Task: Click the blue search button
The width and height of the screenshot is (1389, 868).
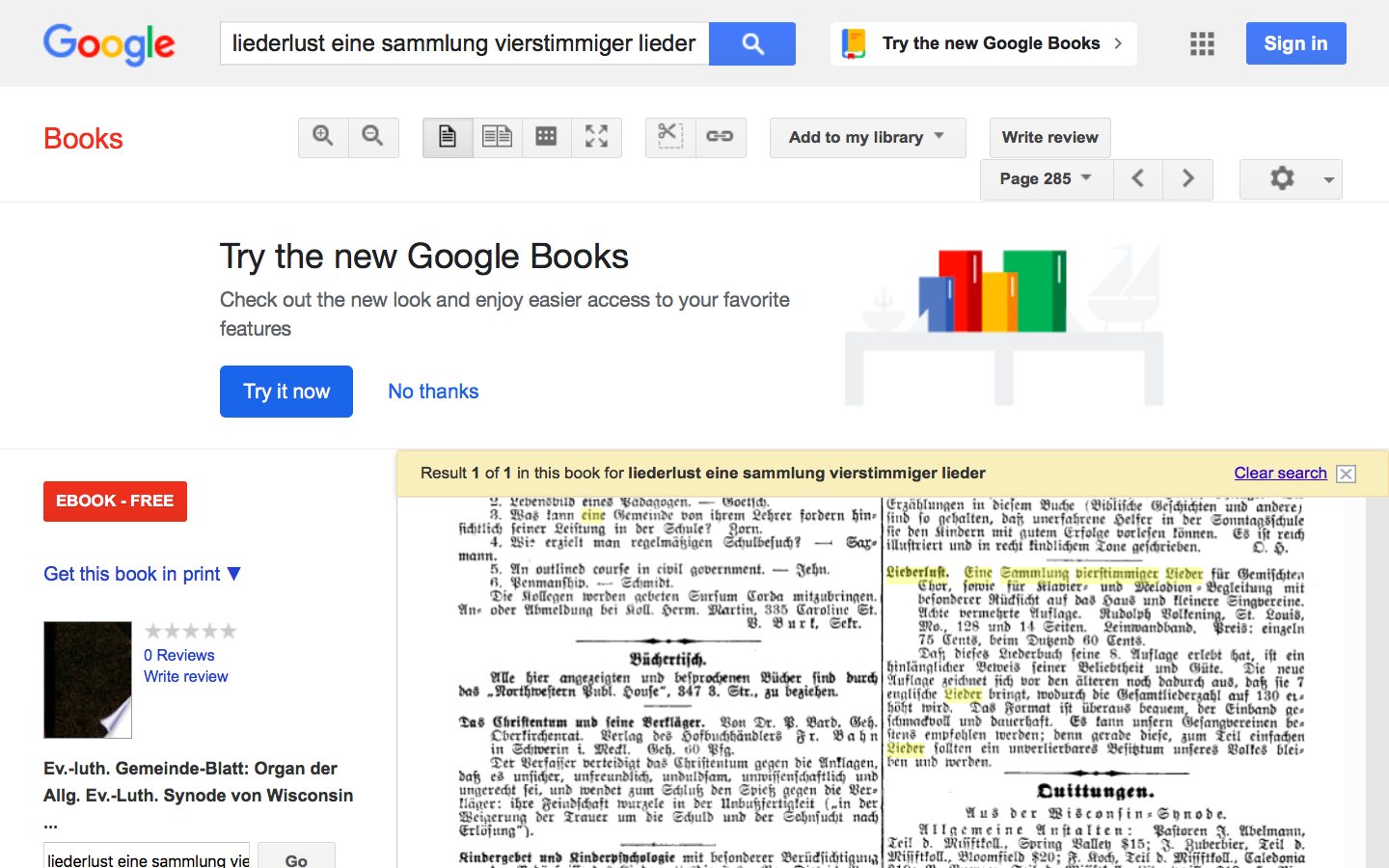Action: (752, 43)
